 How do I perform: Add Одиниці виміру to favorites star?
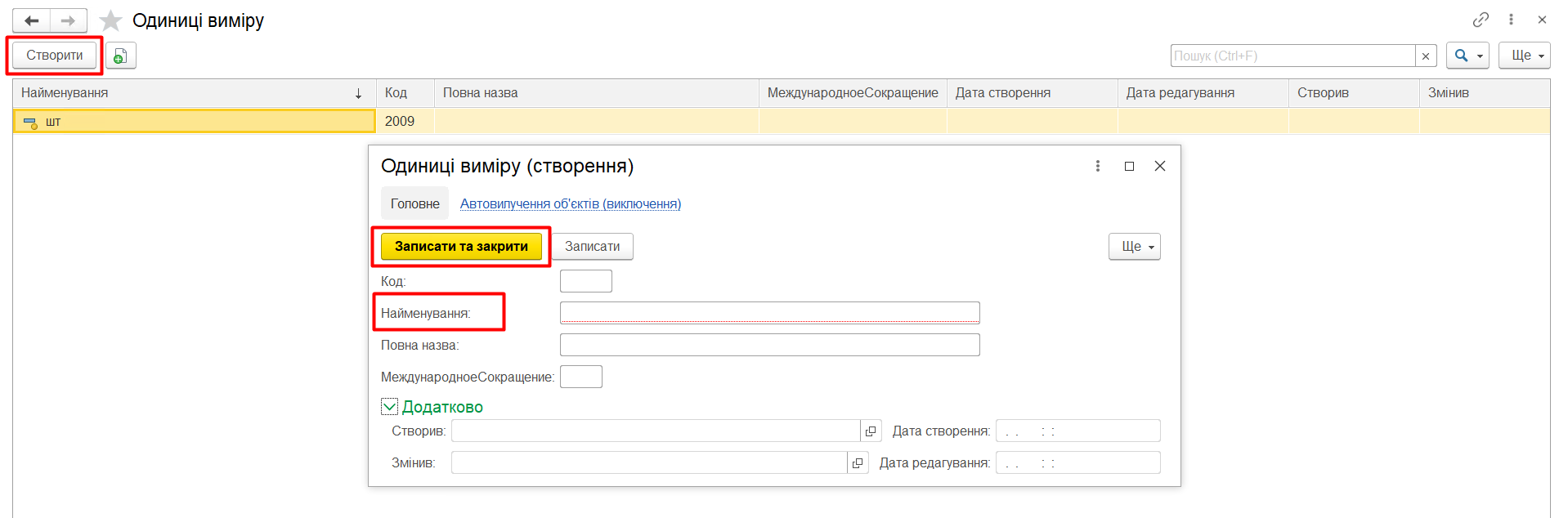click(x=110, y=20)
